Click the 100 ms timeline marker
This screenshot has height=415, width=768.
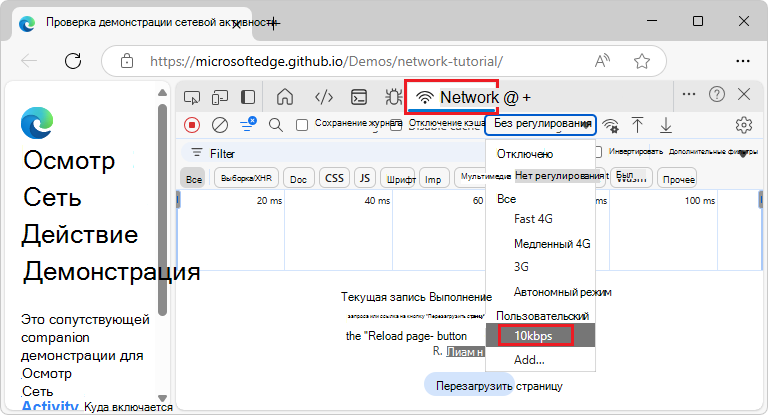coord(699,200)
